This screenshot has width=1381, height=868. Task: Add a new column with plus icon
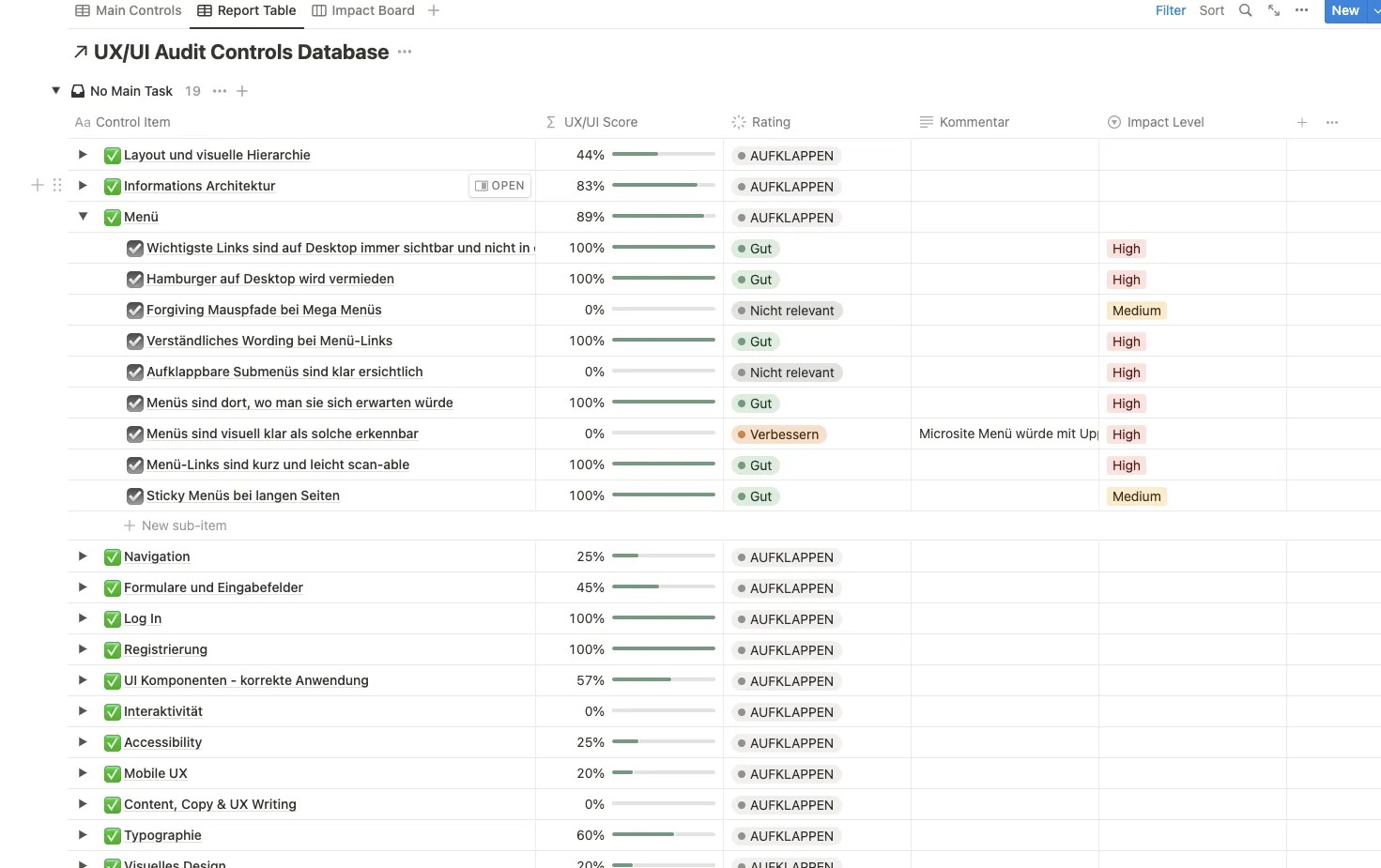point(1302,122)
